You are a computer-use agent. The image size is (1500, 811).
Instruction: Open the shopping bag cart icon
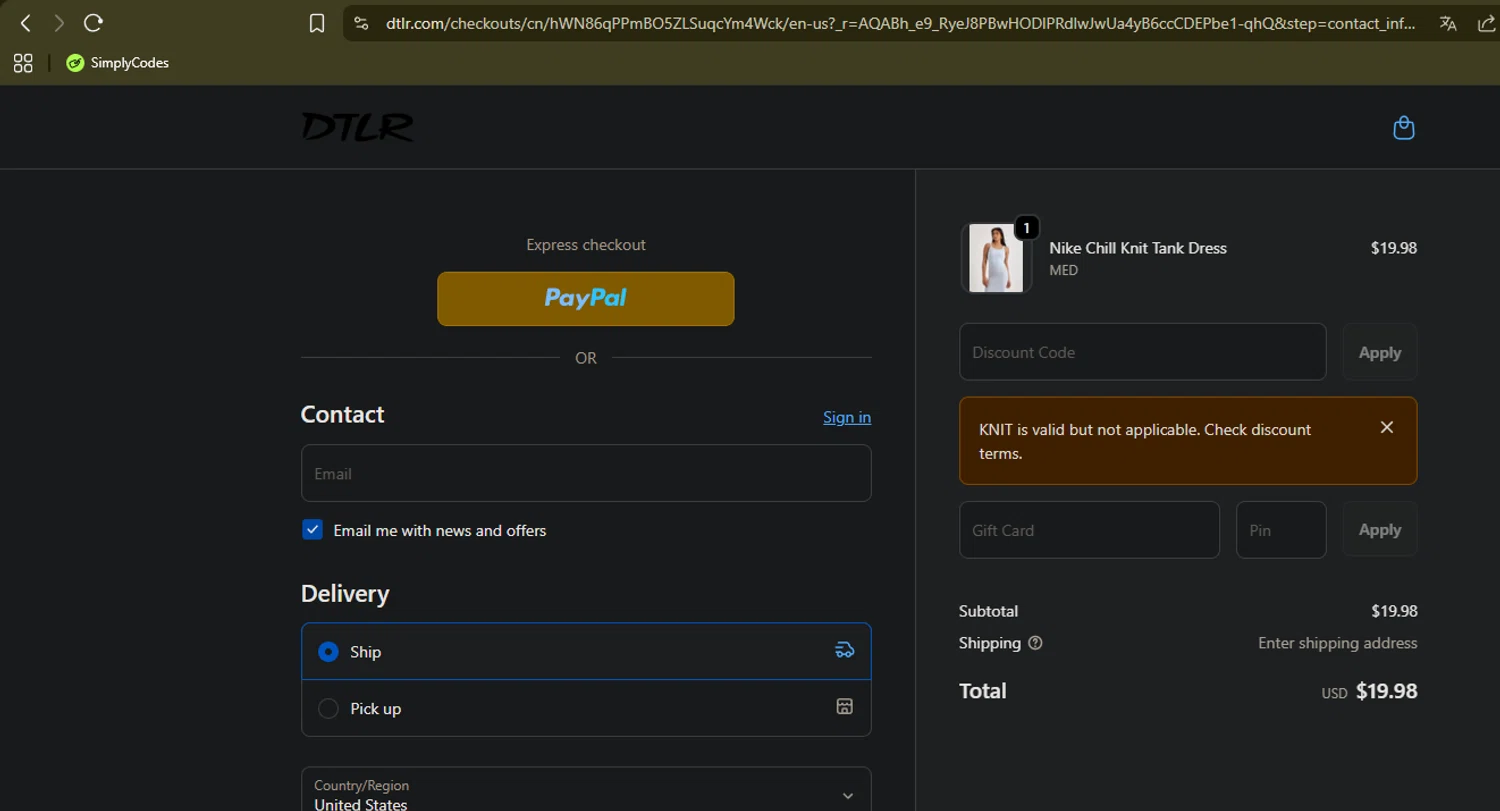point(1404,128)
